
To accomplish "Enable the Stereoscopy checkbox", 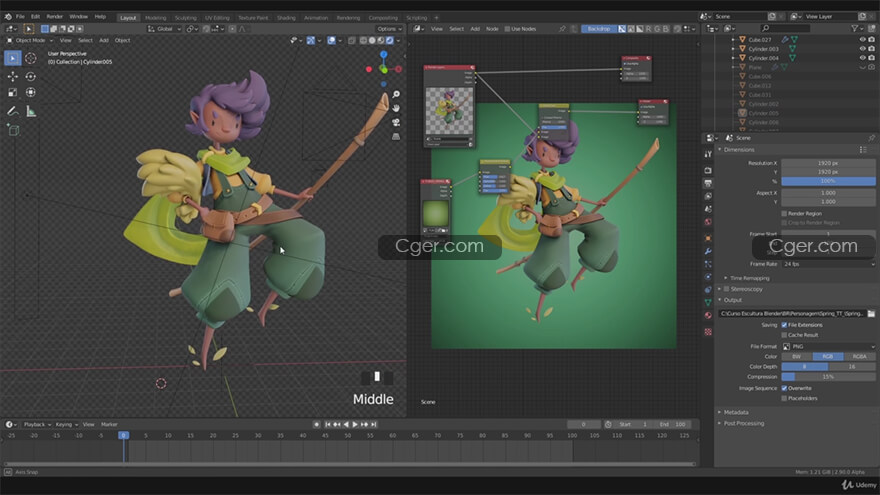I will click(727, 289).
